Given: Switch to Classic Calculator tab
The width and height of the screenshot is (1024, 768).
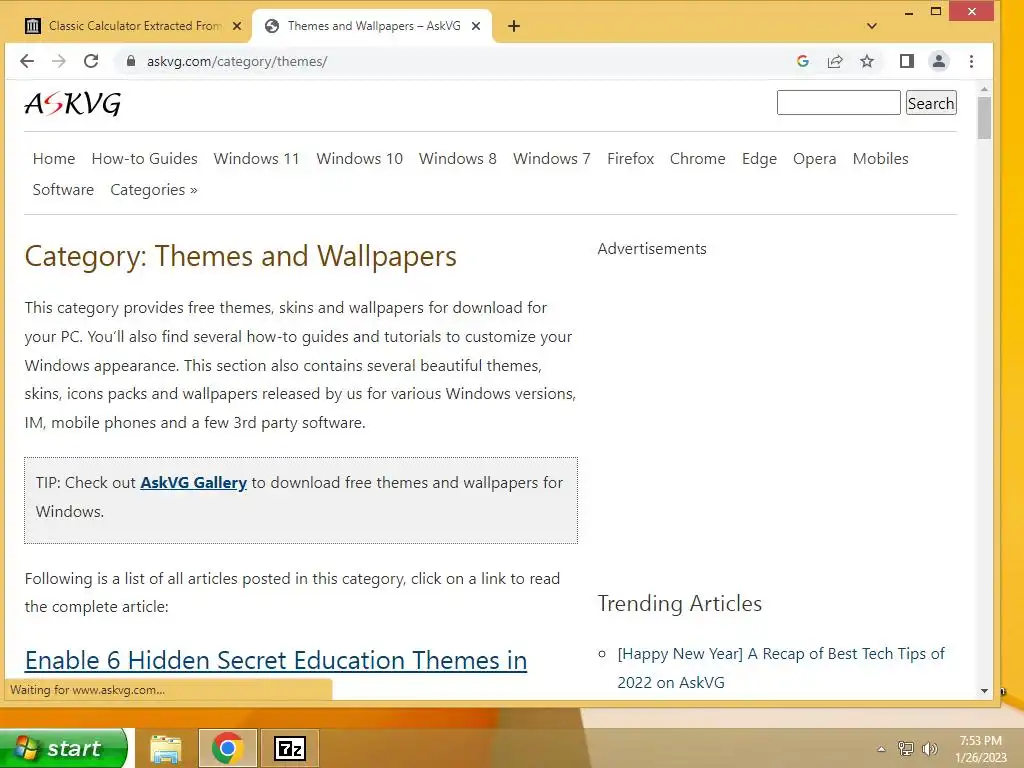Looking at the screenshot, I should click(134, 26).
